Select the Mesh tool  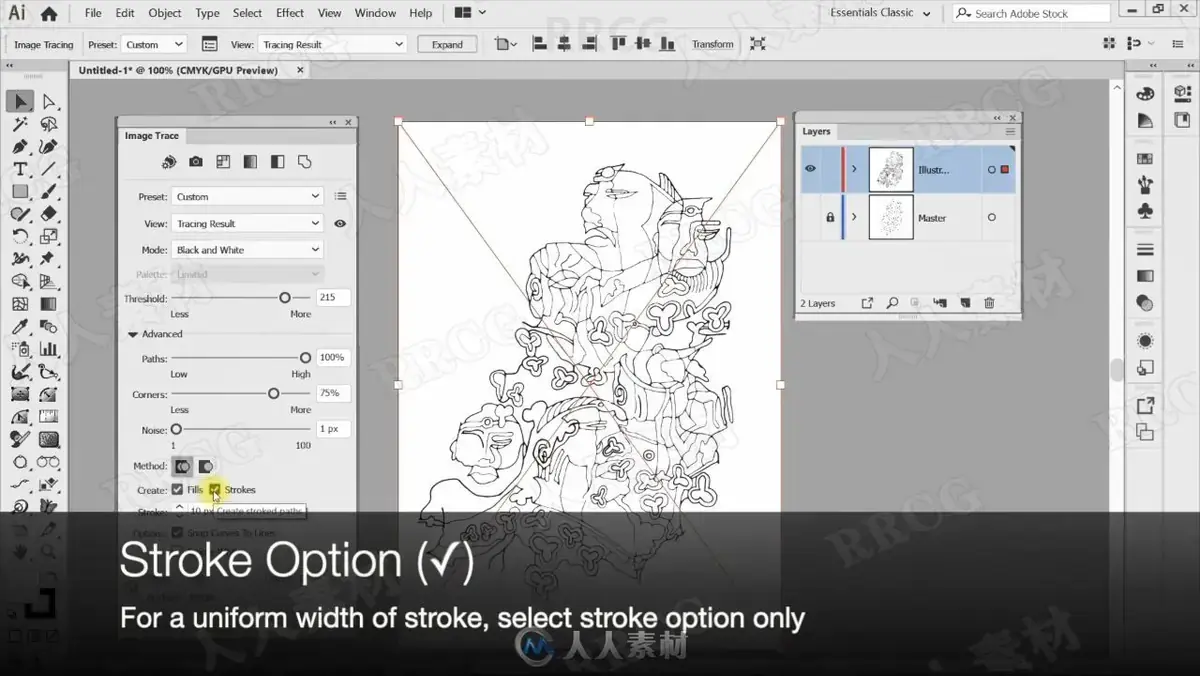20,304
